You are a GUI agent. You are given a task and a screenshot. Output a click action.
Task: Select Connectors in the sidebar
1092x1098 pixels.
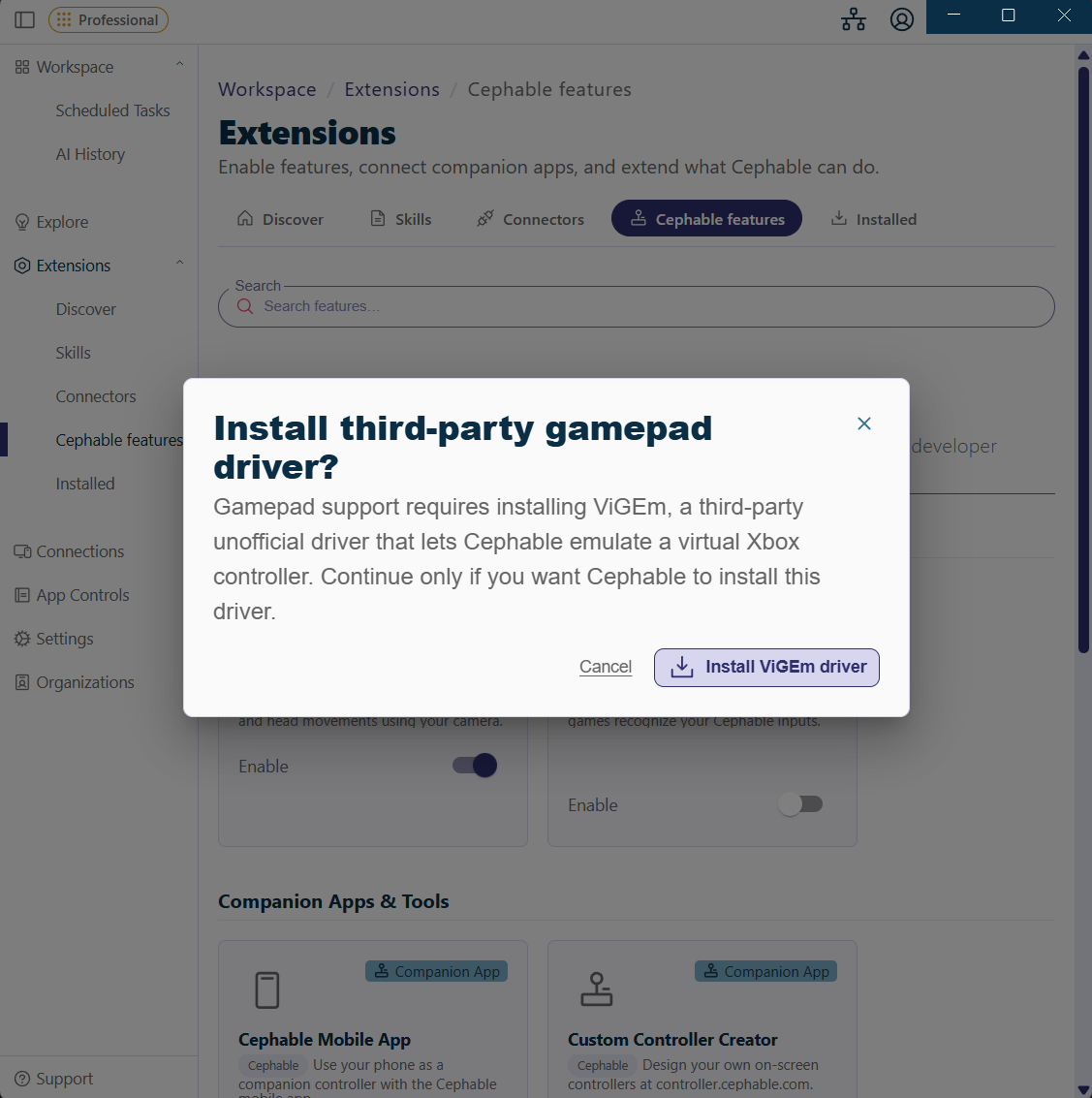tap(96, 396)
